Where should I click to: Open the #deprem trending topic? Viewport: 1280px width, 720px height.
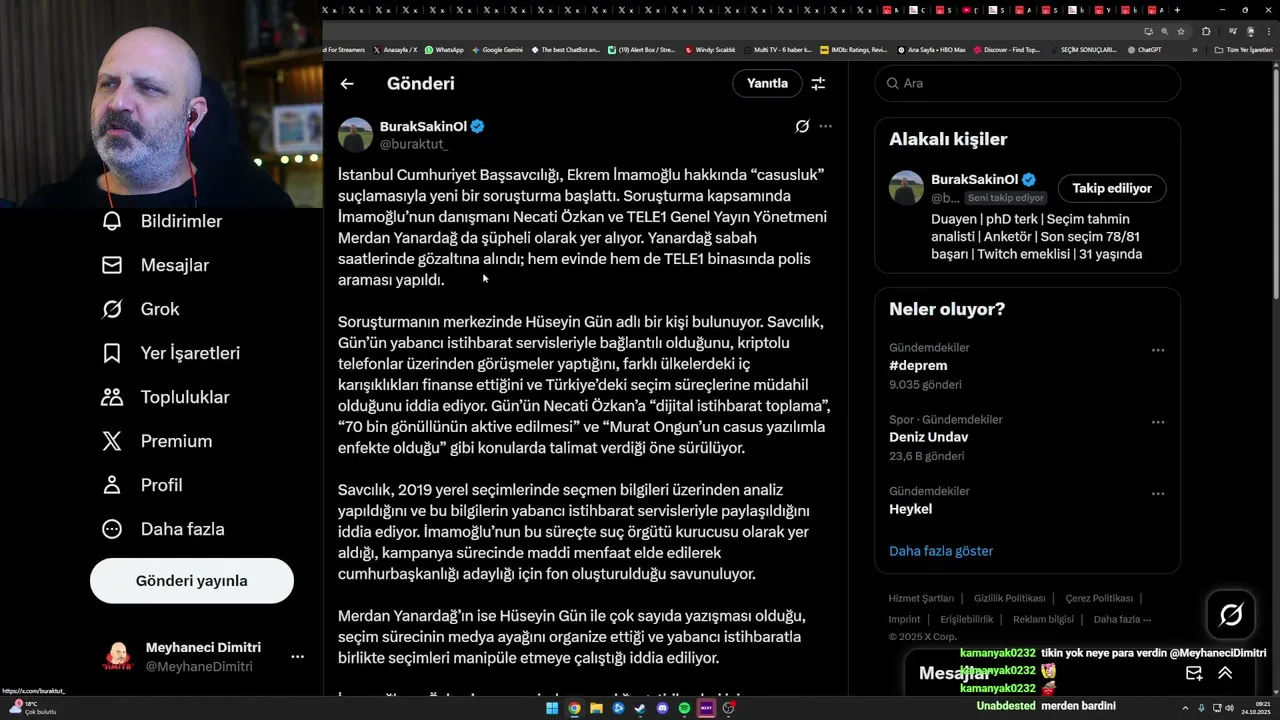[918, 366]
